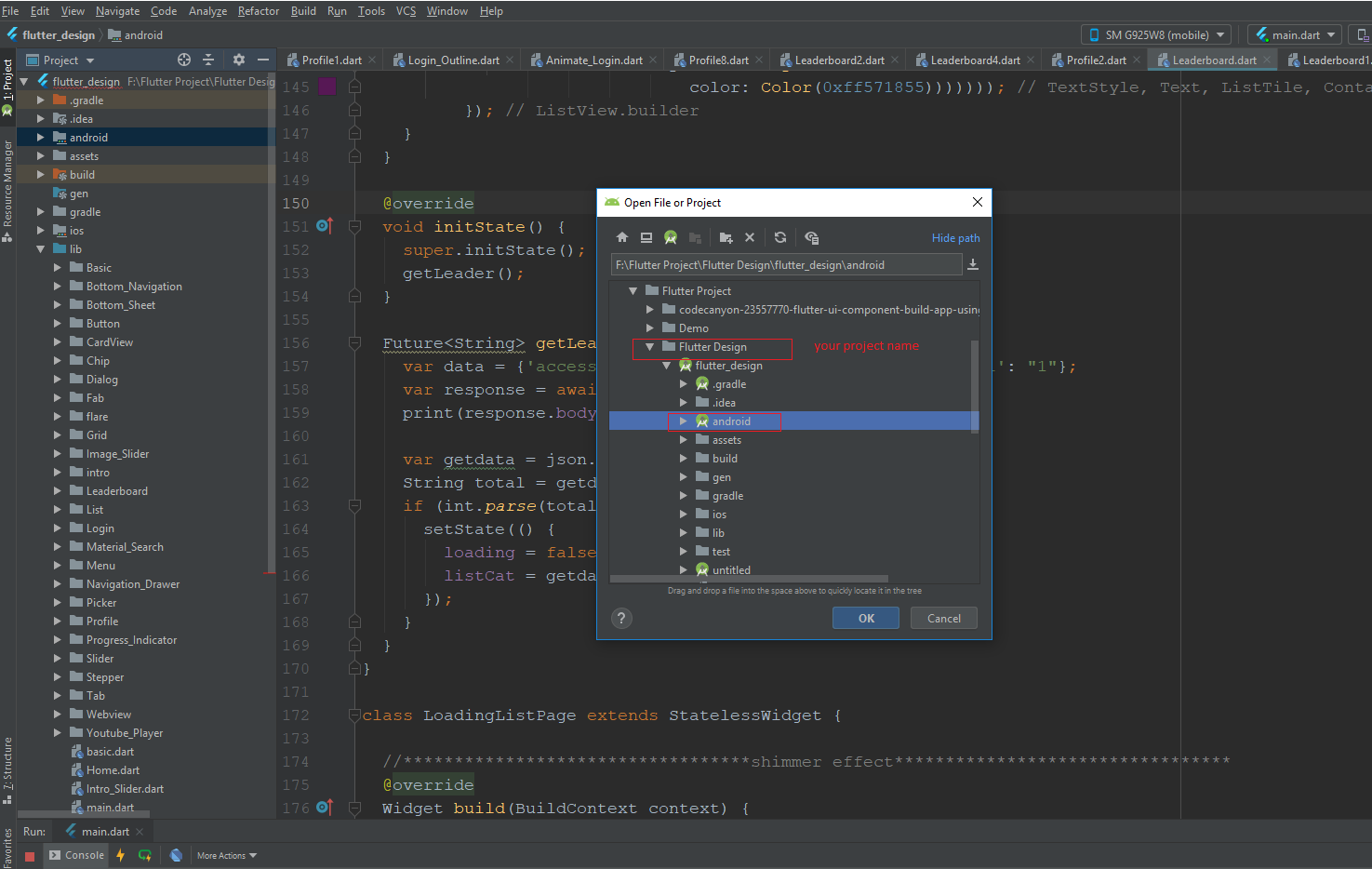Open the Refactor menu
This screenshot has height=869, width=1372.
click(x=259, y=11)
